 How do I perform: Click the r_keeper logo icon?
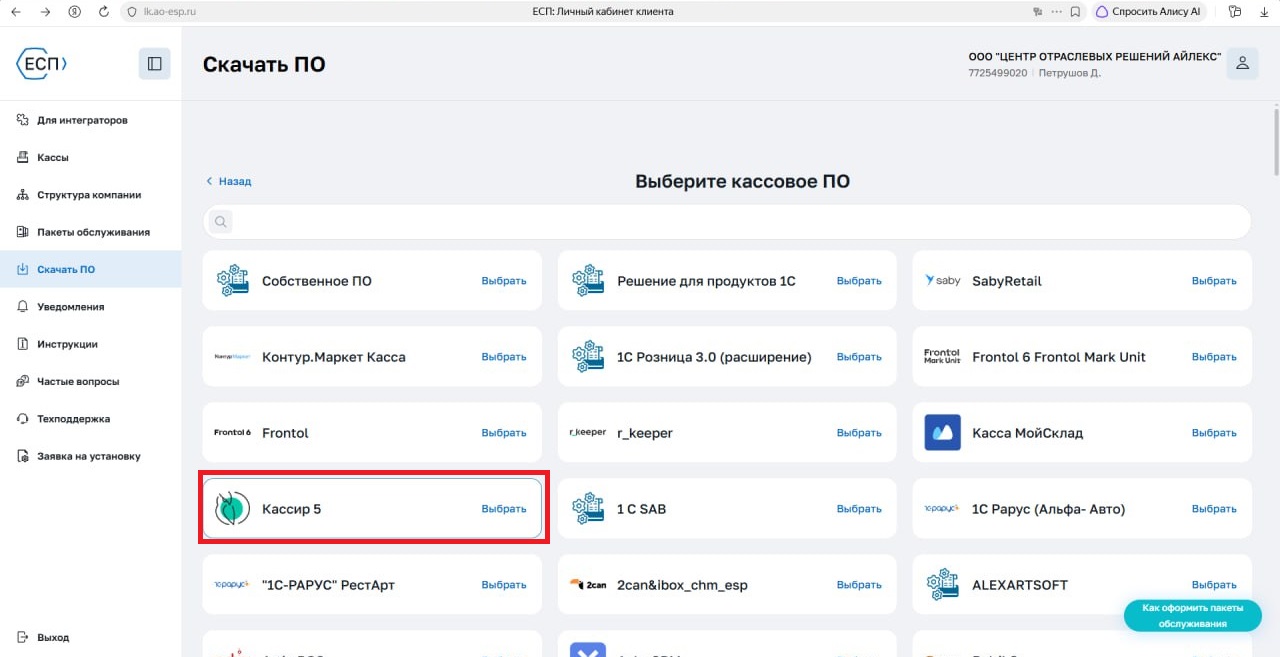tap(588, 433)
